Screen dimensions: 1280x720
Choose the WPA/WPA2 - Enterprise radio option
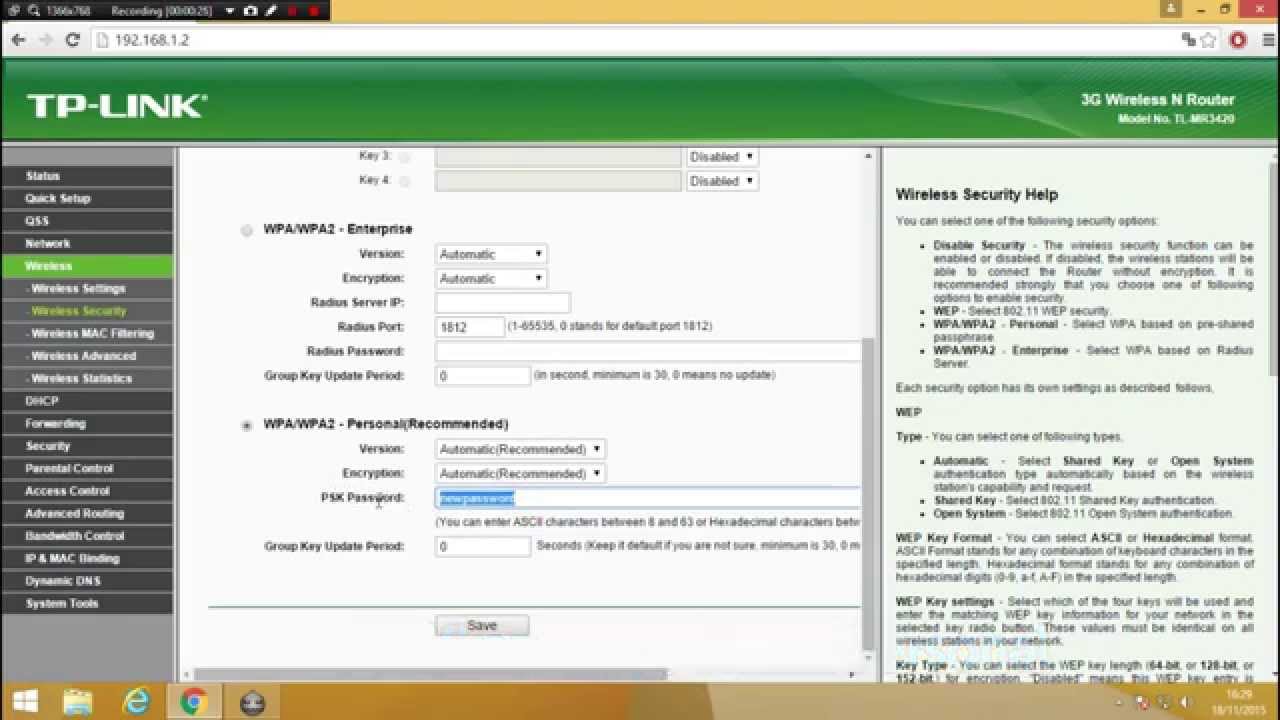tap(246, 230)
